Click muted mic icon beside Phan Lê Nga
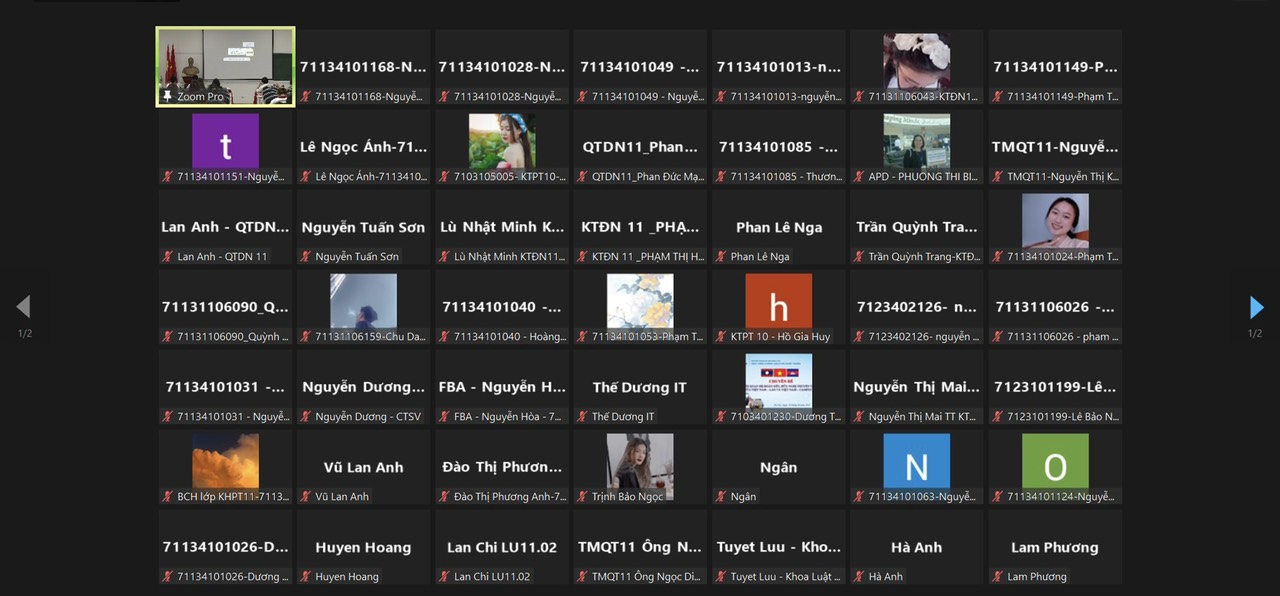The image size is (1280, 596). pyautogui.click(x=720, y=257)
